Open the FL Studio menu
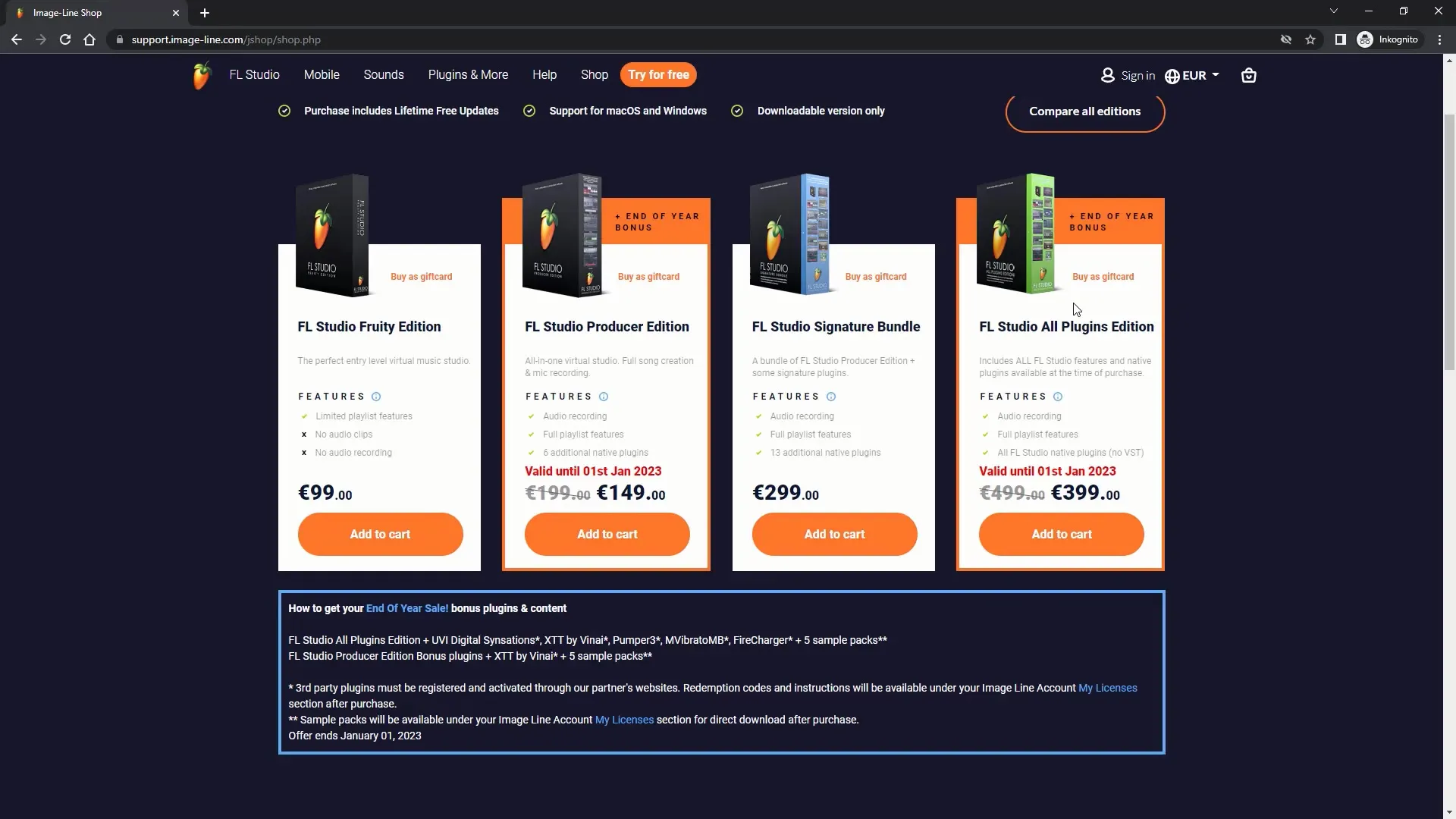Viewport: 1456px width, 819px height. [x=255, y=74]
